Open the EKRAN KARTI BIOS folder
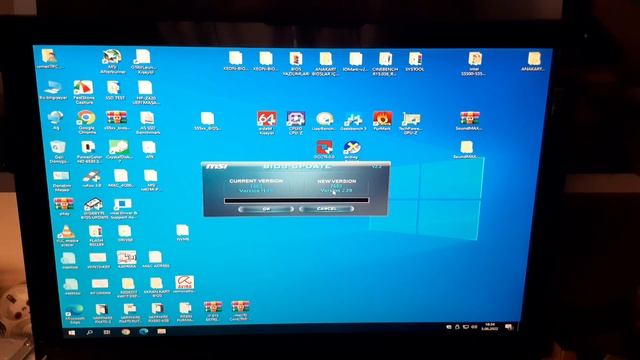This screenshot has height=360, width=640. (156, 287)
